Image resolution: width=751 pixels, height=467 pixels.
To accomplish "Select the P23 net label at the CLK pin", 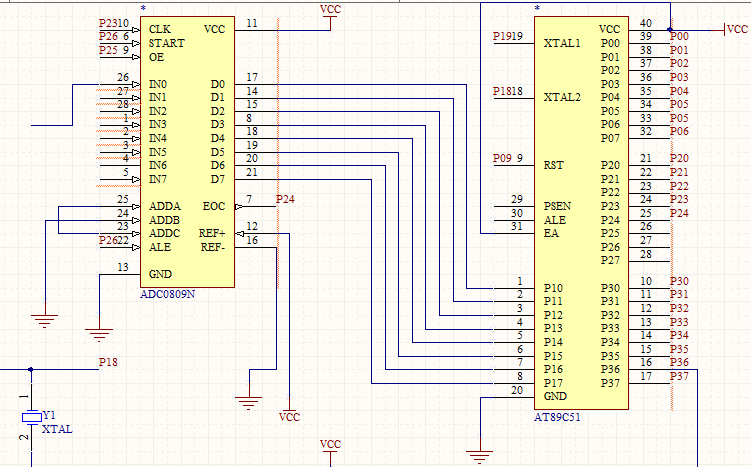I will pyautogui.click(x=108, y=23).
